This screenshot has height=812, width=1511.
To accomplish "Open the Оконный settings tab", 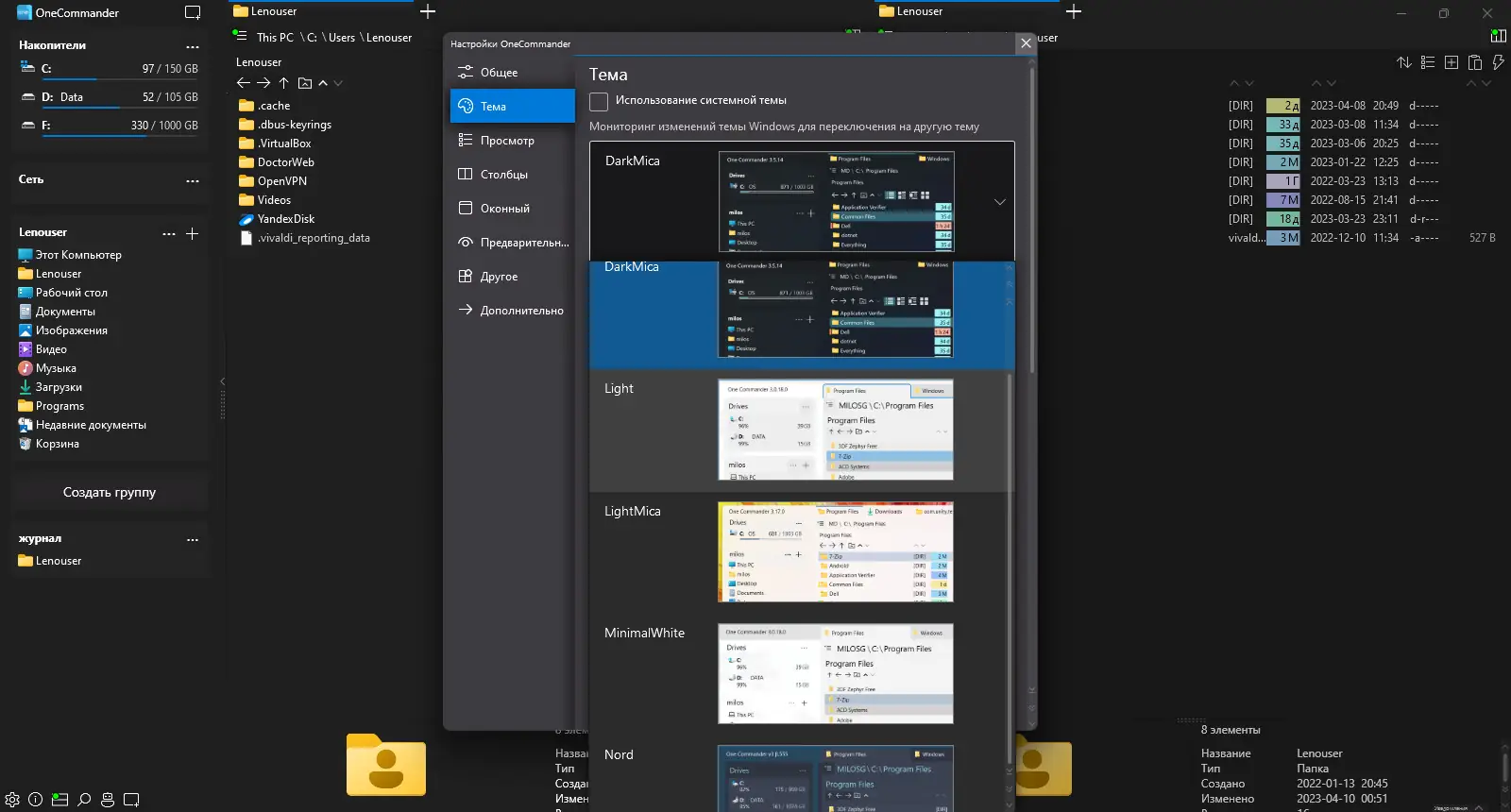I will 513,209.
